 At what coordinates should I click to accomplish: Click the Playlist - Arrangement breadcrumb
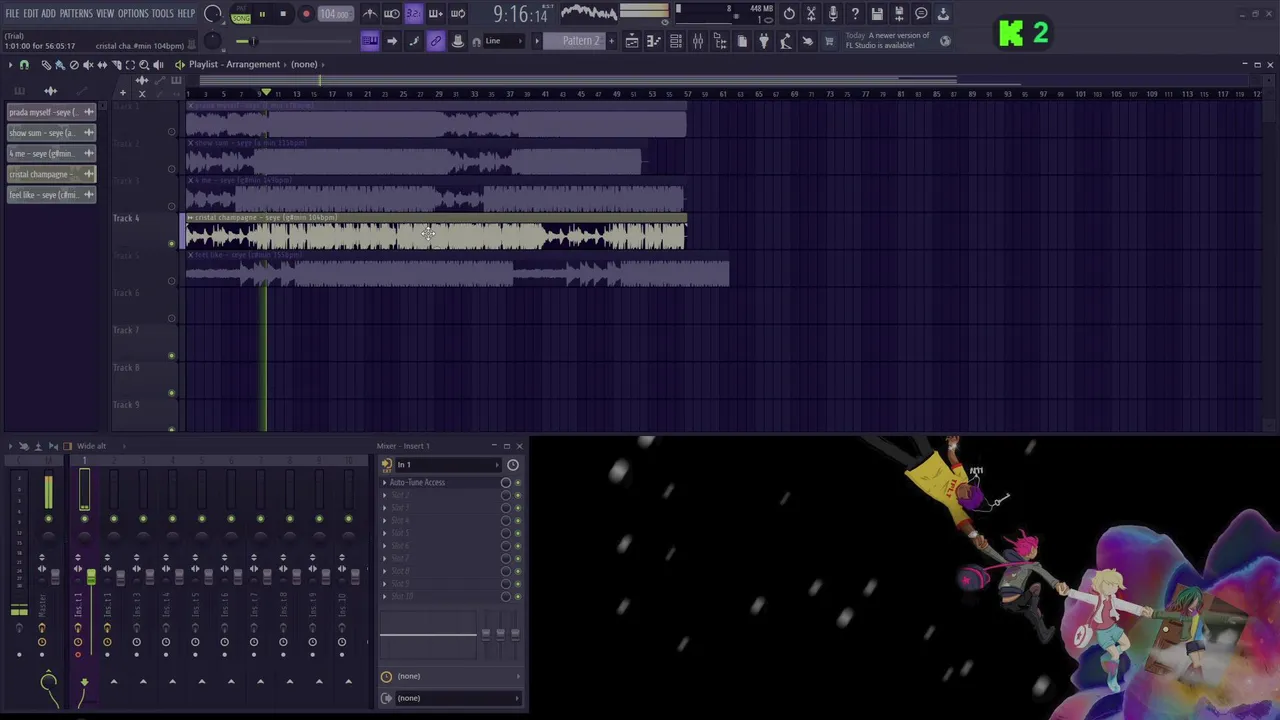coord(234,65)
